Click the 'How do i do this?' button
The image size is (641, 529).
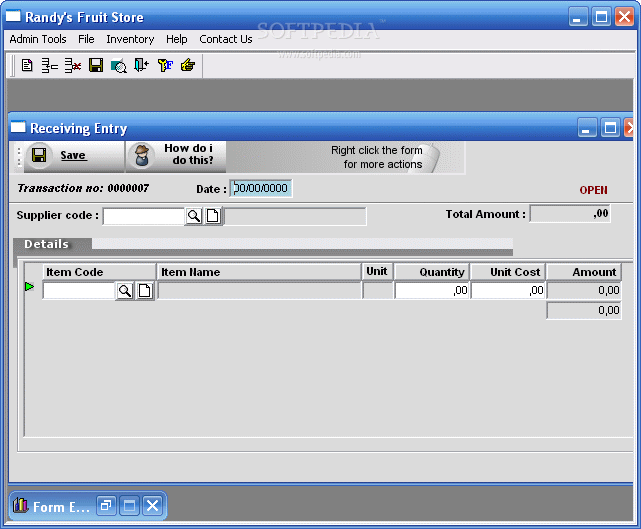pos(176,155)
